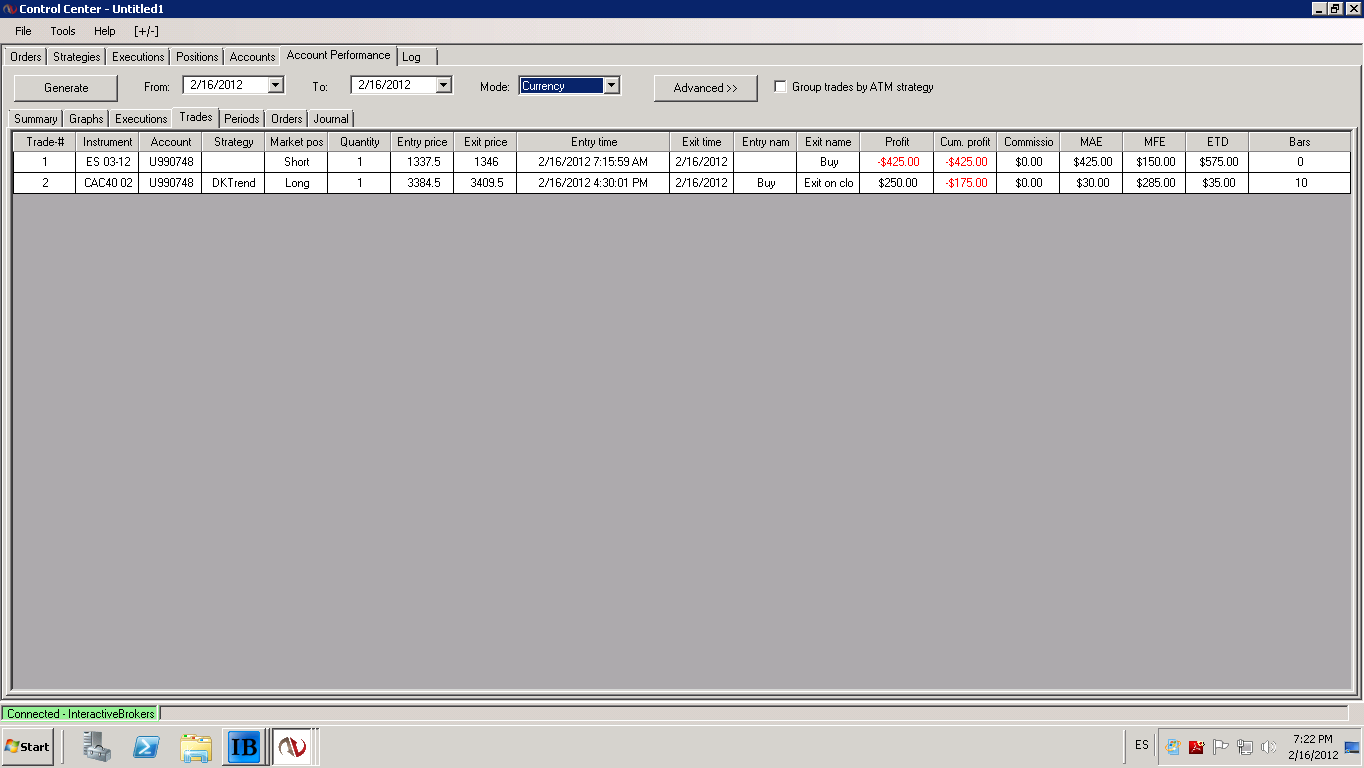Click the DKTrend strategy cell
The image size is (1364, 768).
tap(234, 183)
